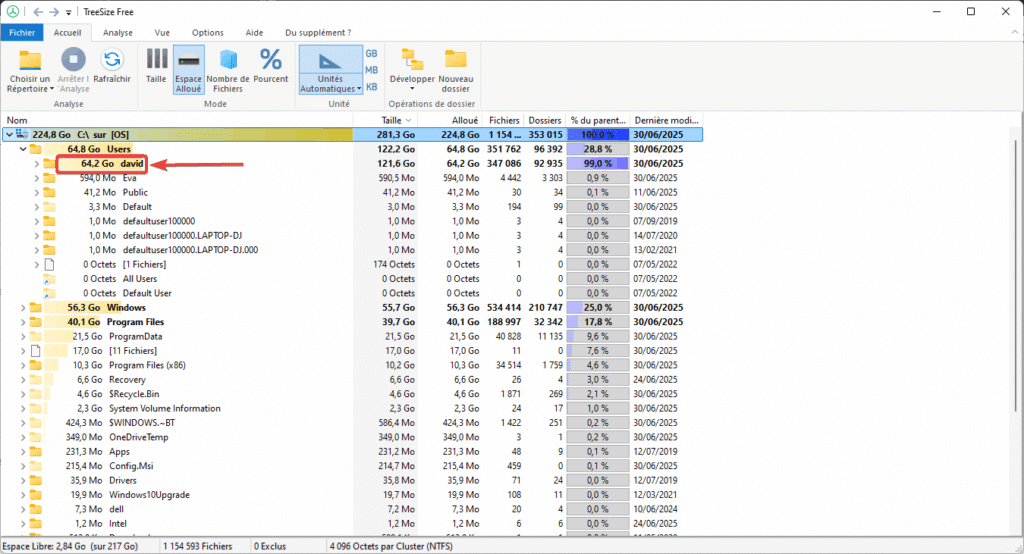Open the Choisir un Répertoire dropdown arrow
Viewport: 1024px width, 554px height.
52,89
